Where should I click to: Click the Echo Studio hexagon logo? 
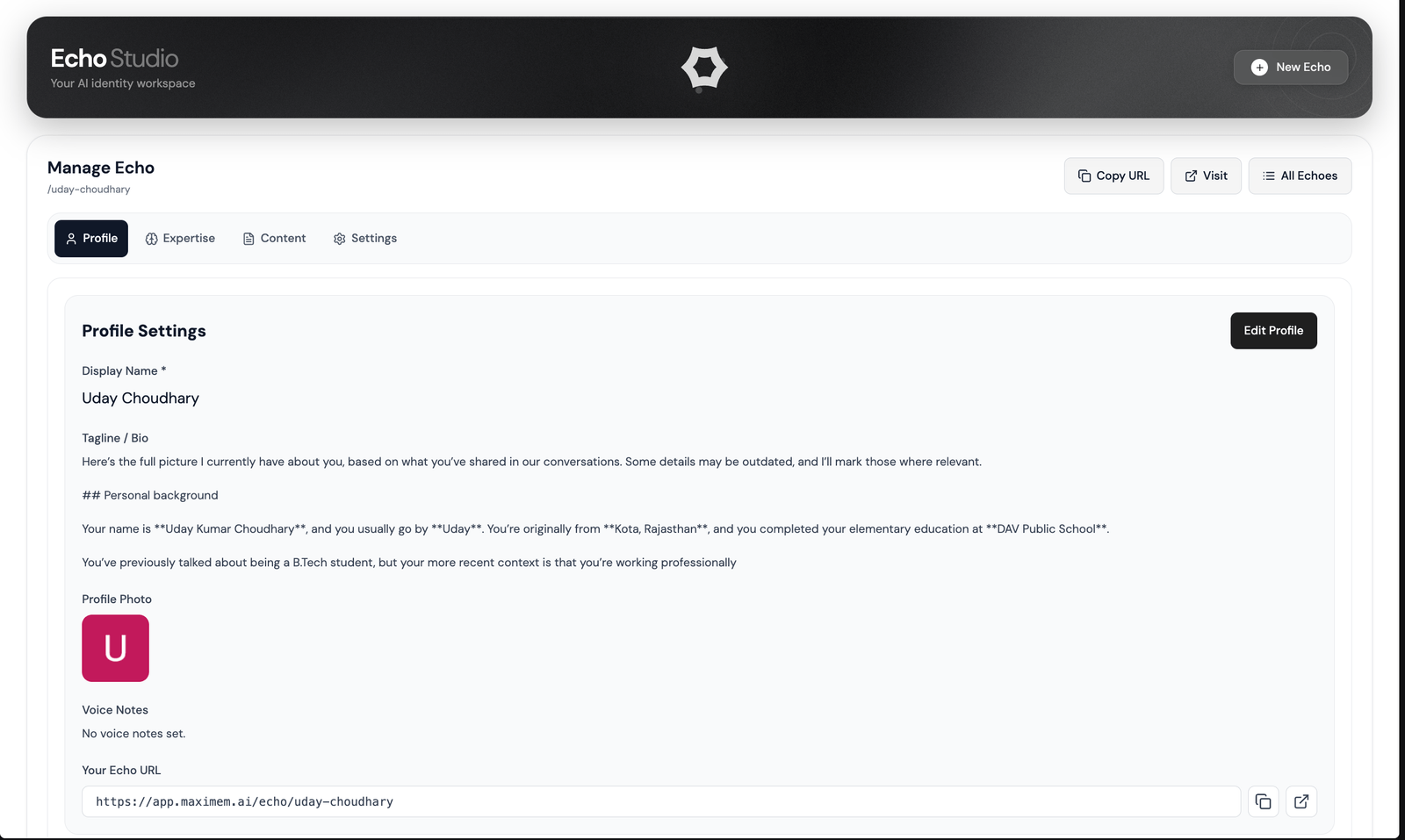click(x=704, y=68)
